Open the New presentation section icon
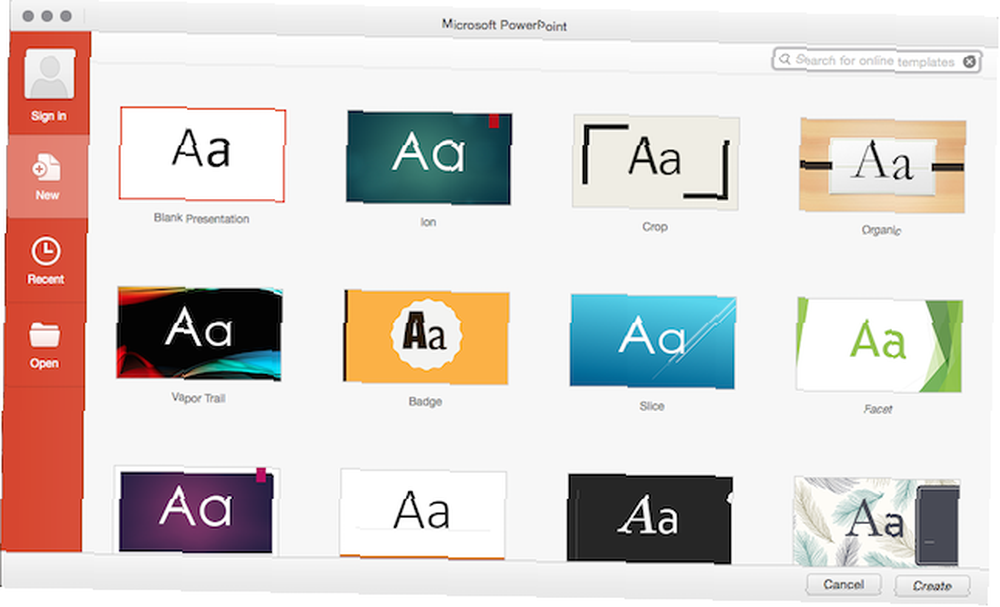1000x607 pixels. coord(47,167)
